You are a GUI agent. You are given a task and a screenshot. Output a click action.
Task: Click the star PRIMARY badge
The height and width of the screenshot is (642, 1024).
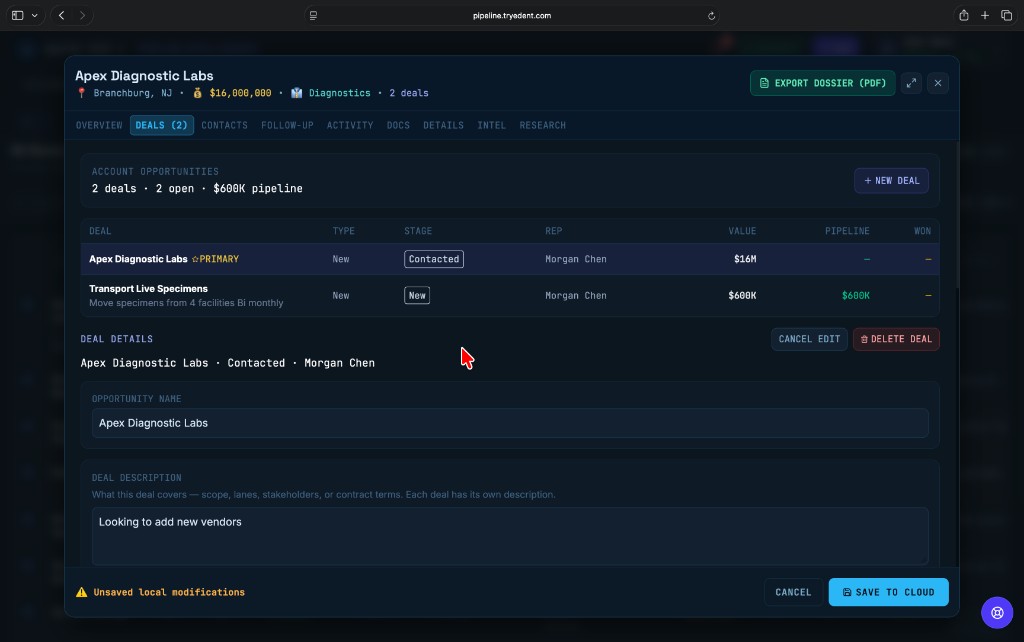click(216, 259)
